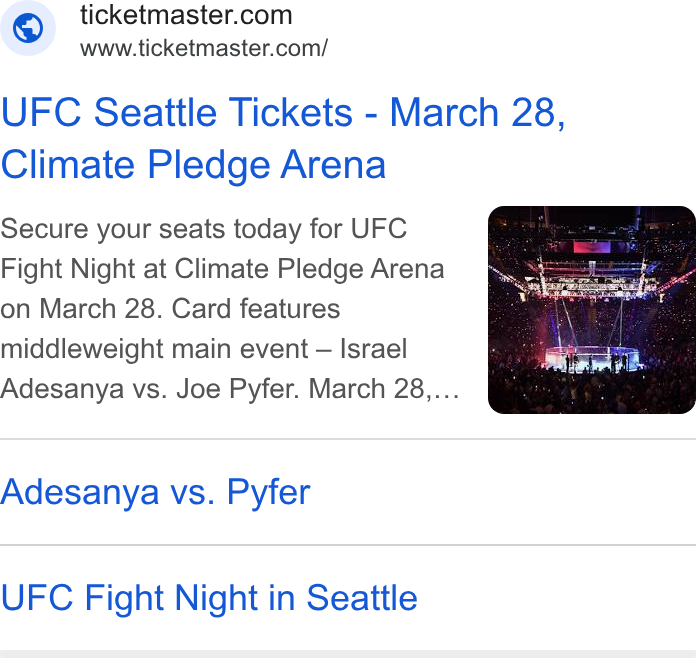Open the UFC Fight Night in Seattle sitelink
Image resolution: width=696 pixels, height=658 pixels.
[209, 598]
